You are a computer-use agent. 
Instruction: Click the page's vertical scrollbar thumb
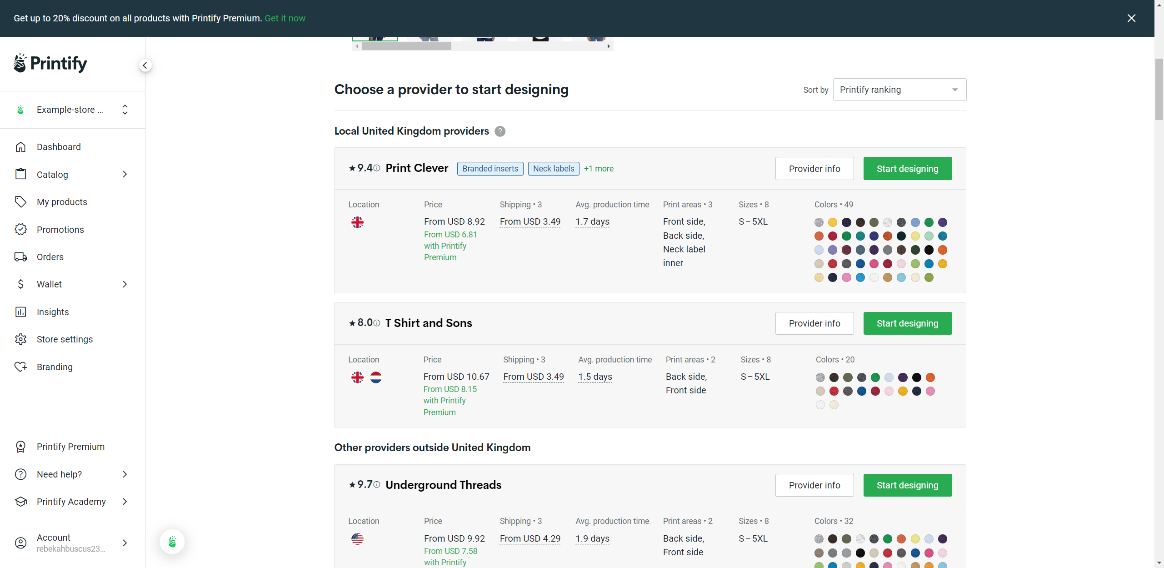pos(1159,88)
